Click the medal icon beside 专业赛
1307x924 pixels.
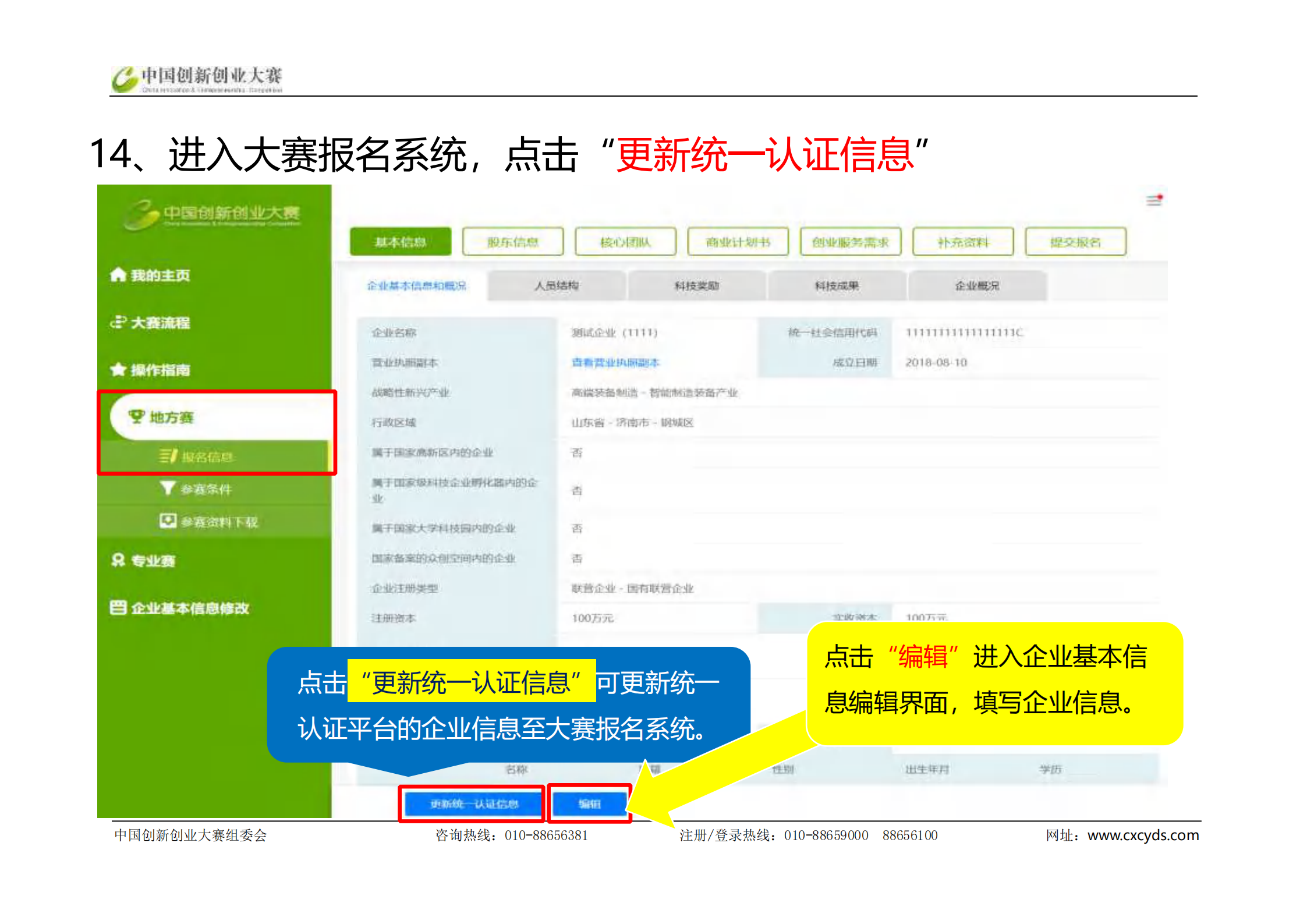tap(118, 560)
